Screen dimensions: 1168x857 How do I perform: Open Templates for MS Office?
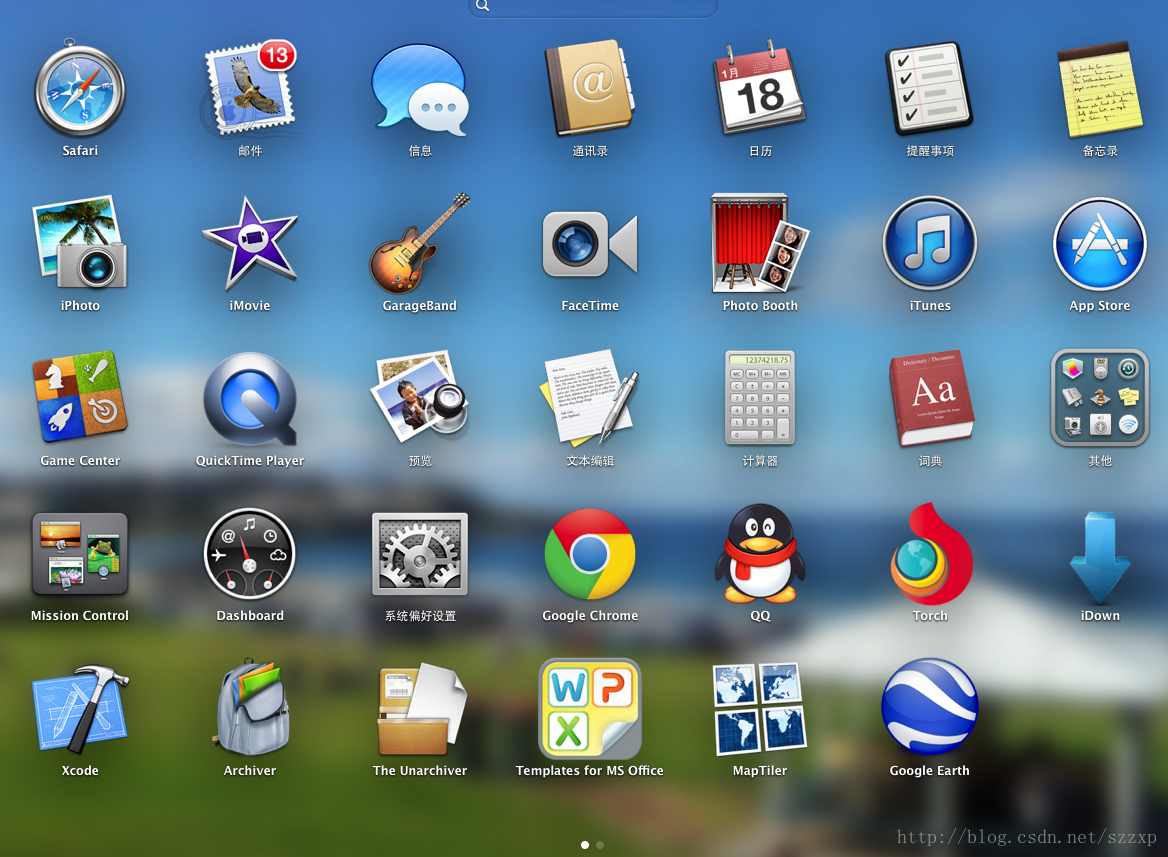(x=590, y=708)
